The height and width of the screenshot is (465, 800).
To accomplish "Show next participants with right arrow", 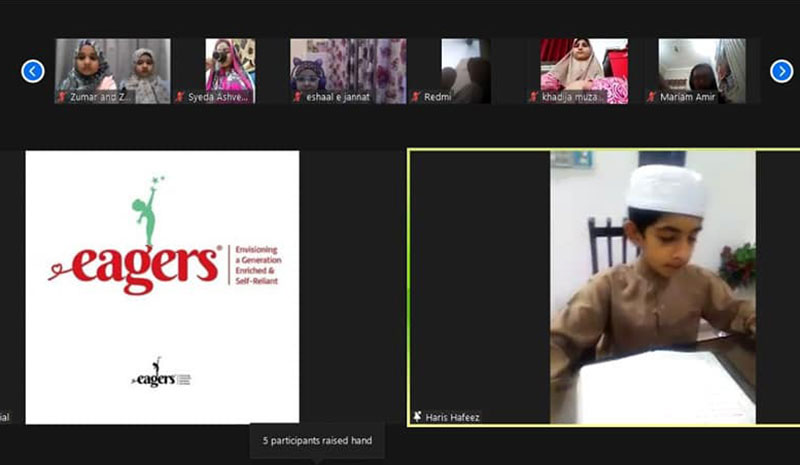I will [781, 71].
